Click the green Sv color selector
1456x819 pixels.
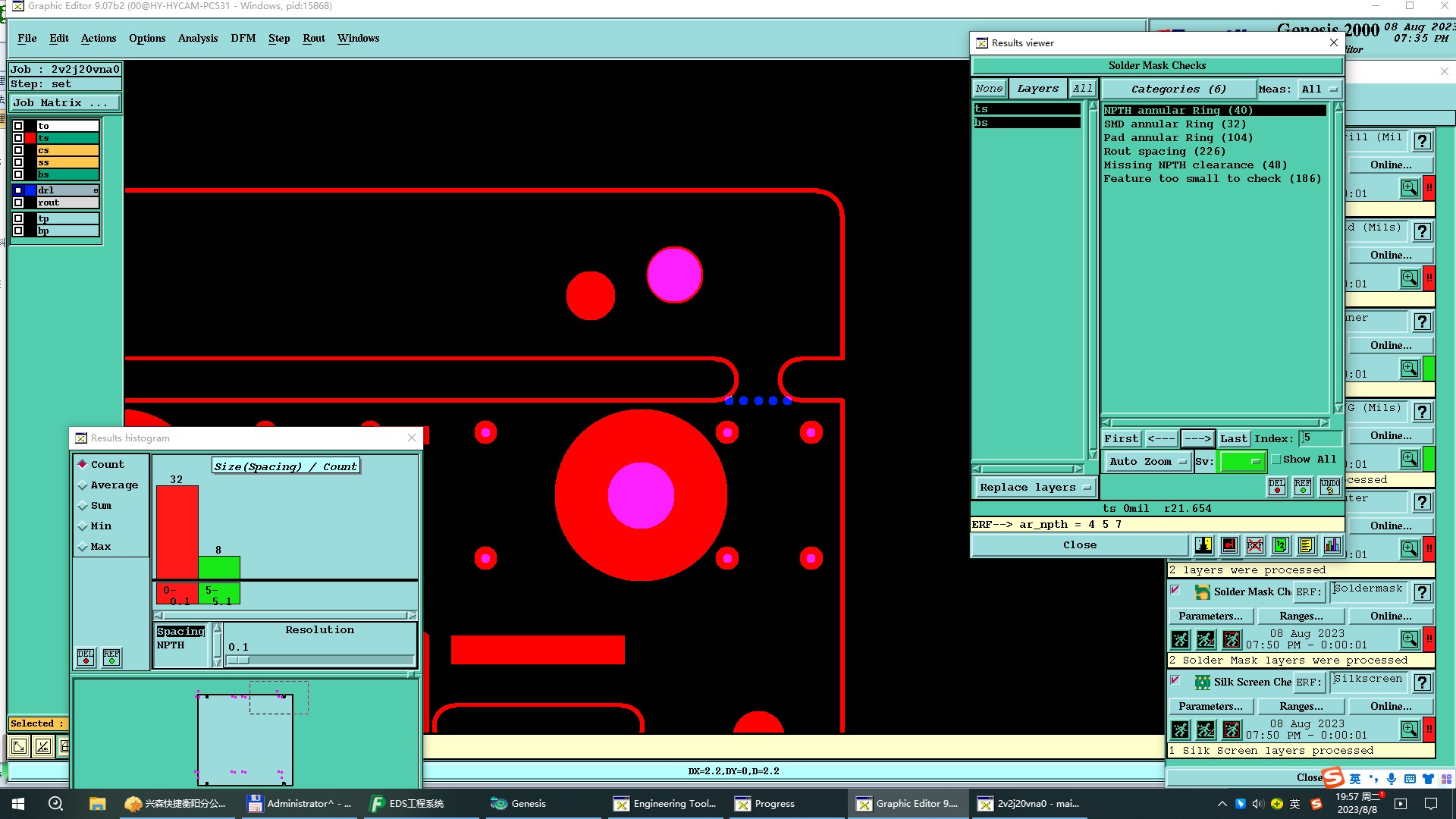tap(1241, 462)
